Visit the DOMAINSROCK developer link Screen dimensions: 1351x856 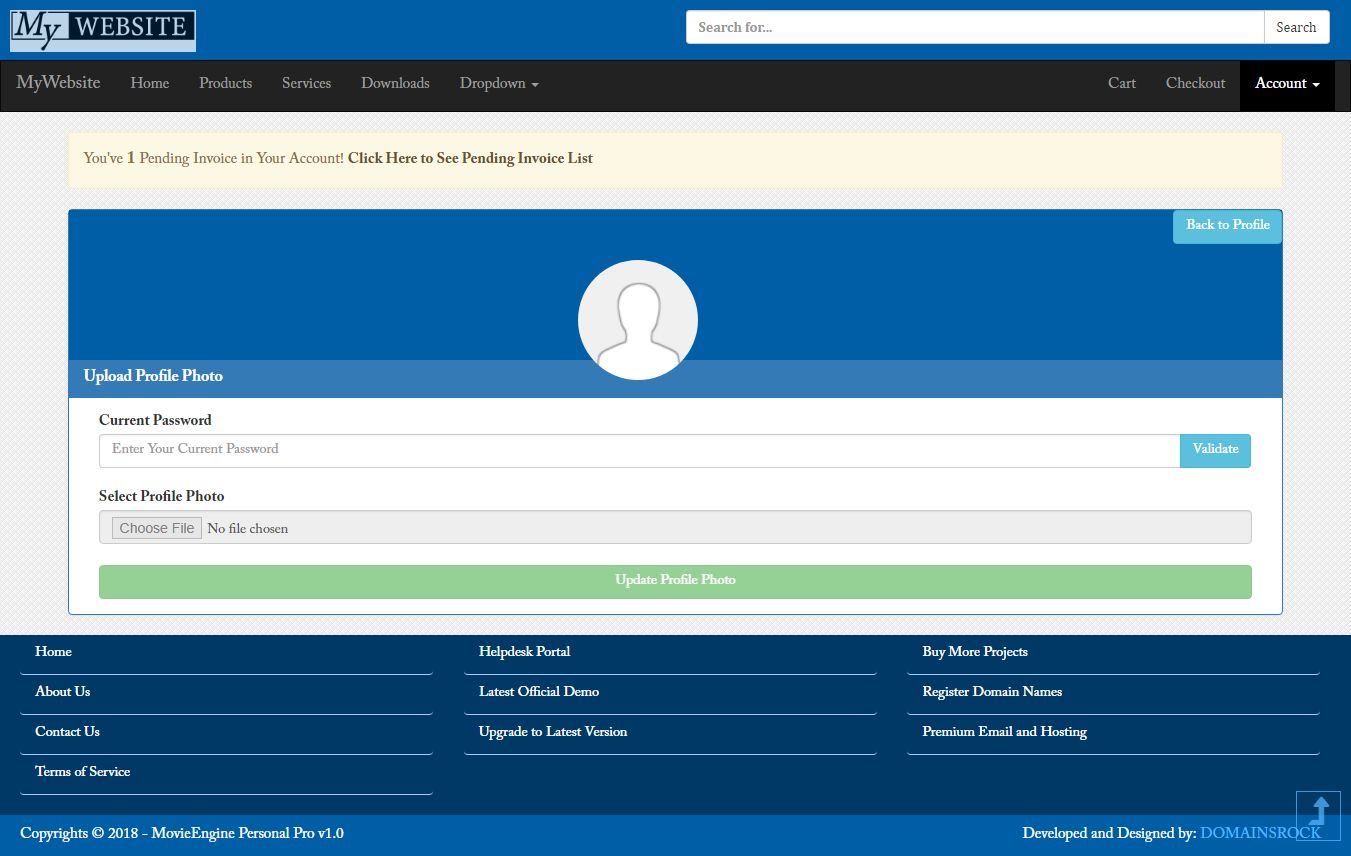(x=1259, y=833)
